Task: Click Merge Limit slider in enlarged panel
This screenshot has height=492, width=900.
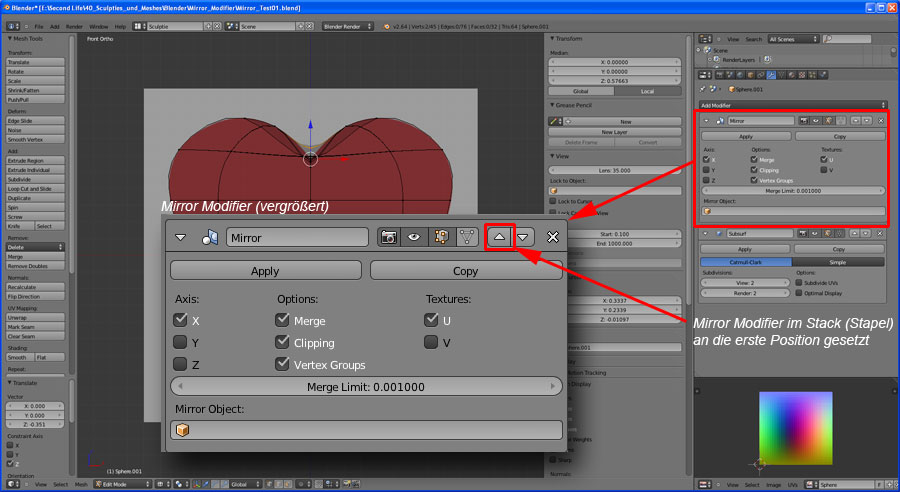Action: point(366,387)
